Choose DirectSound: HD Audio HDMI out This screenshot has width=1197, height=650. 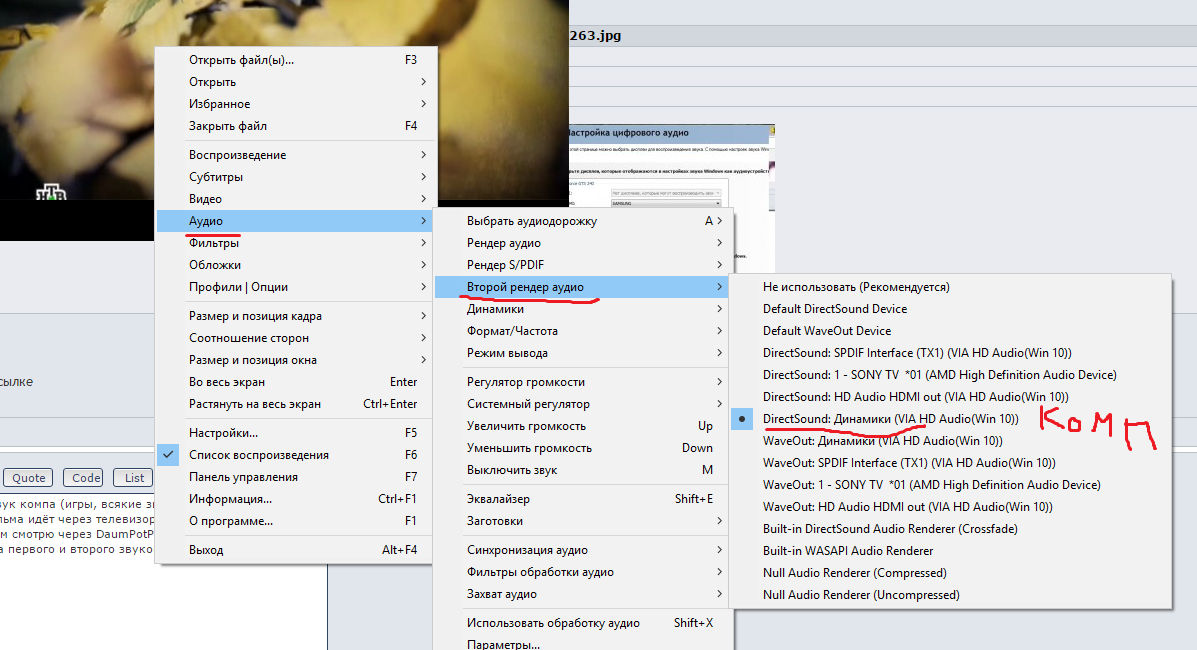click(x=950, y=397)
